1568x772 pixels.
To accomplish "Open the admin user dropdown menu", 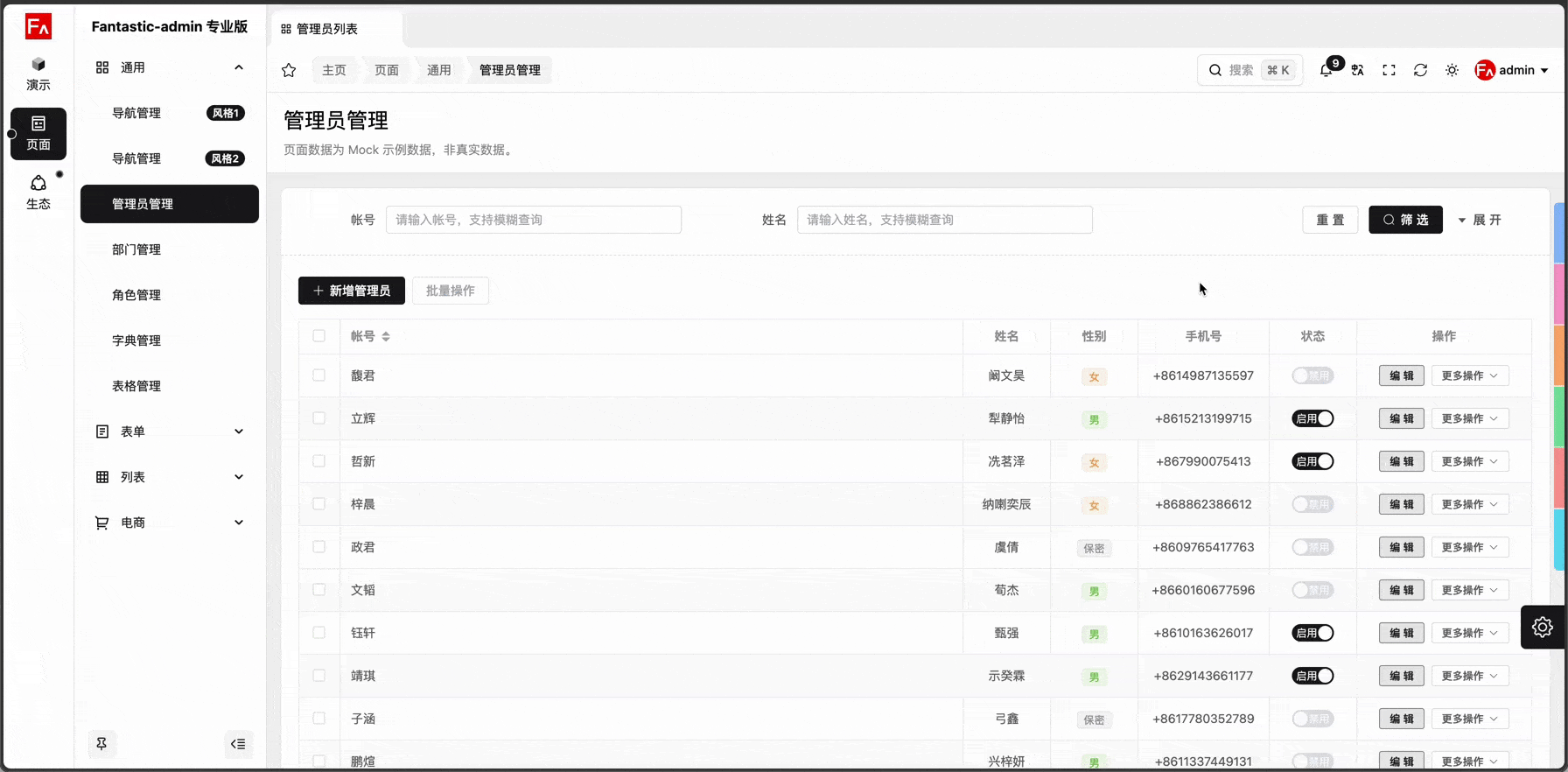I will pos(1512,70).
